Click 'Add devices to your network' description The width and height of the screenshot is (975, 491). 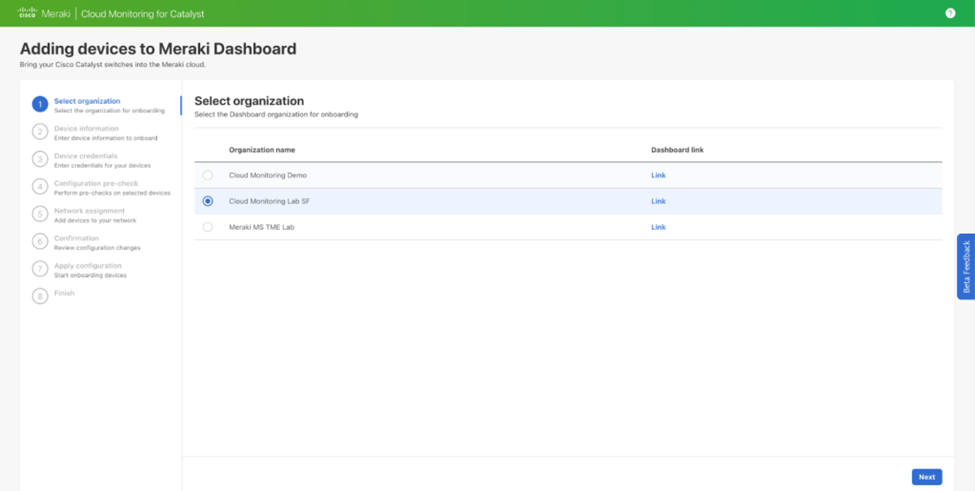pyautogui.click(x=95, y=220)
